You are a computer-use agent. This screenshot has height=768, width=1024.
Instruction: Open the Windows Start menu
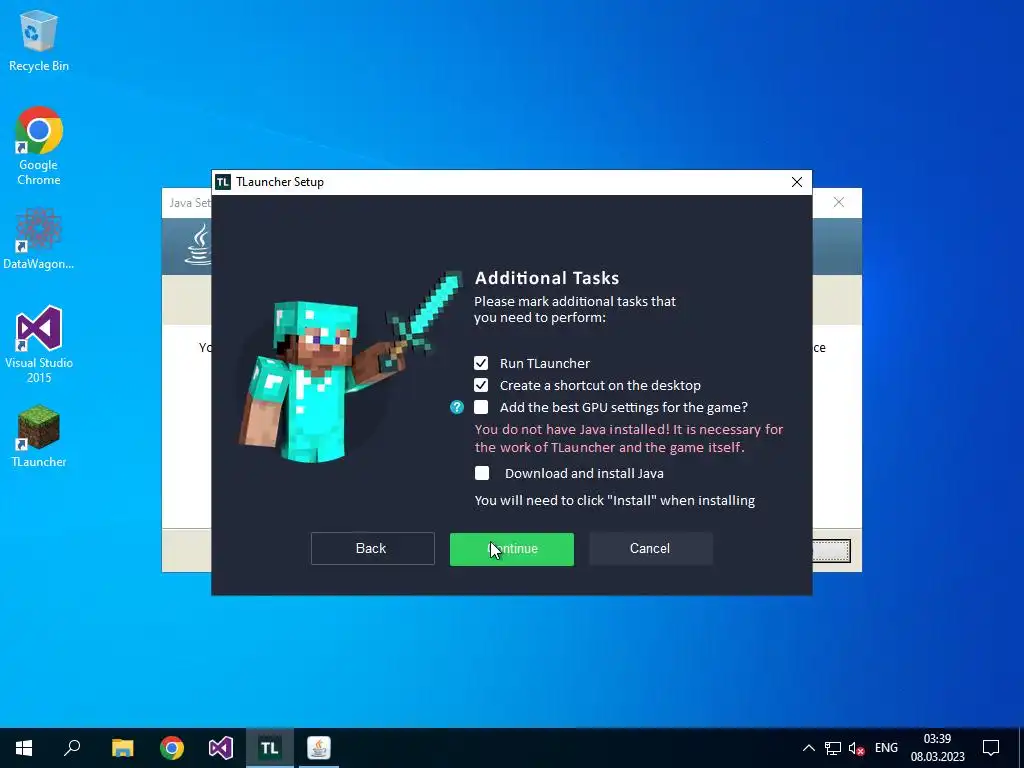(24, 748)
